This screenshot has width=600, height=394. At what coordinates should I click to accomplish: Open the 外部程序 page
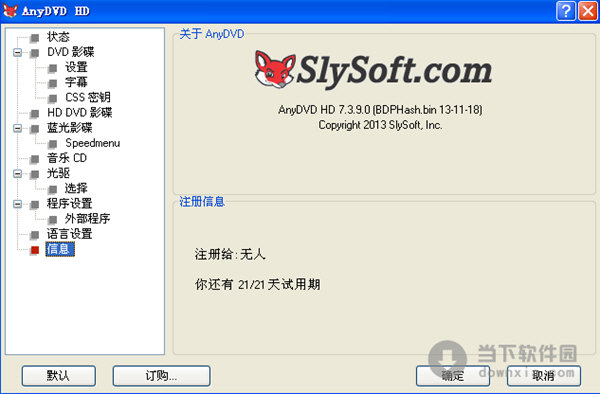[x=88, y=218]
